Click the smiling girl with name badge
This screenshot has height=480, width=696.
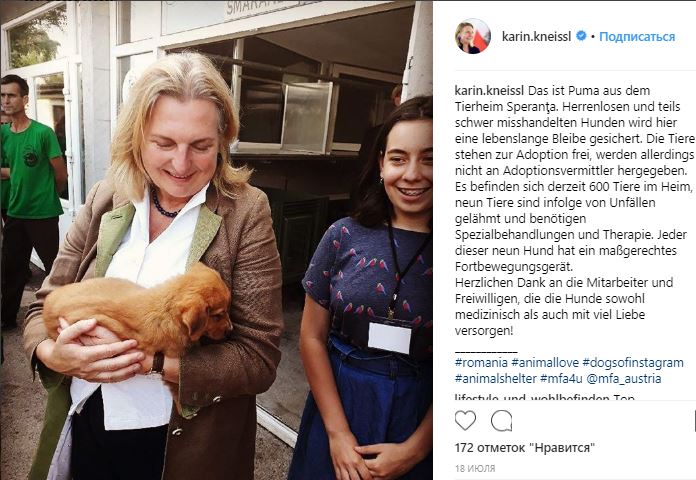(x=362, y=289)
